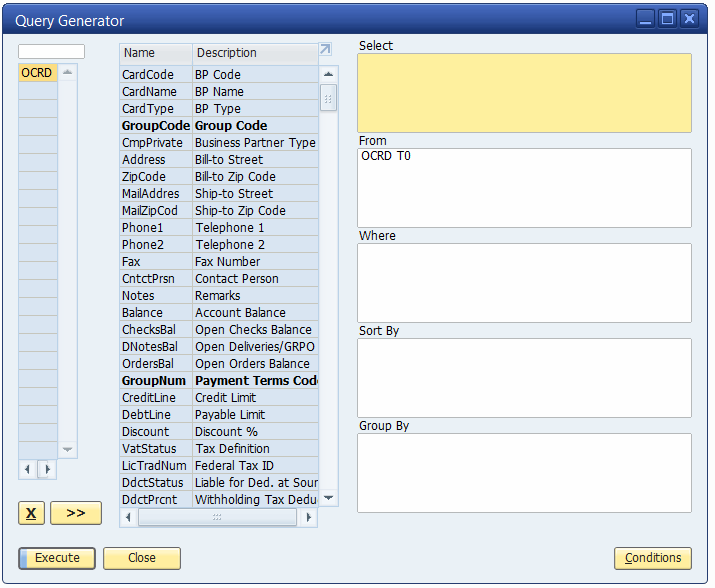The height and width of the screenshot is (588, 715).
Task: Select the CntctPrsn field
Action: click(x=156, y=278)
